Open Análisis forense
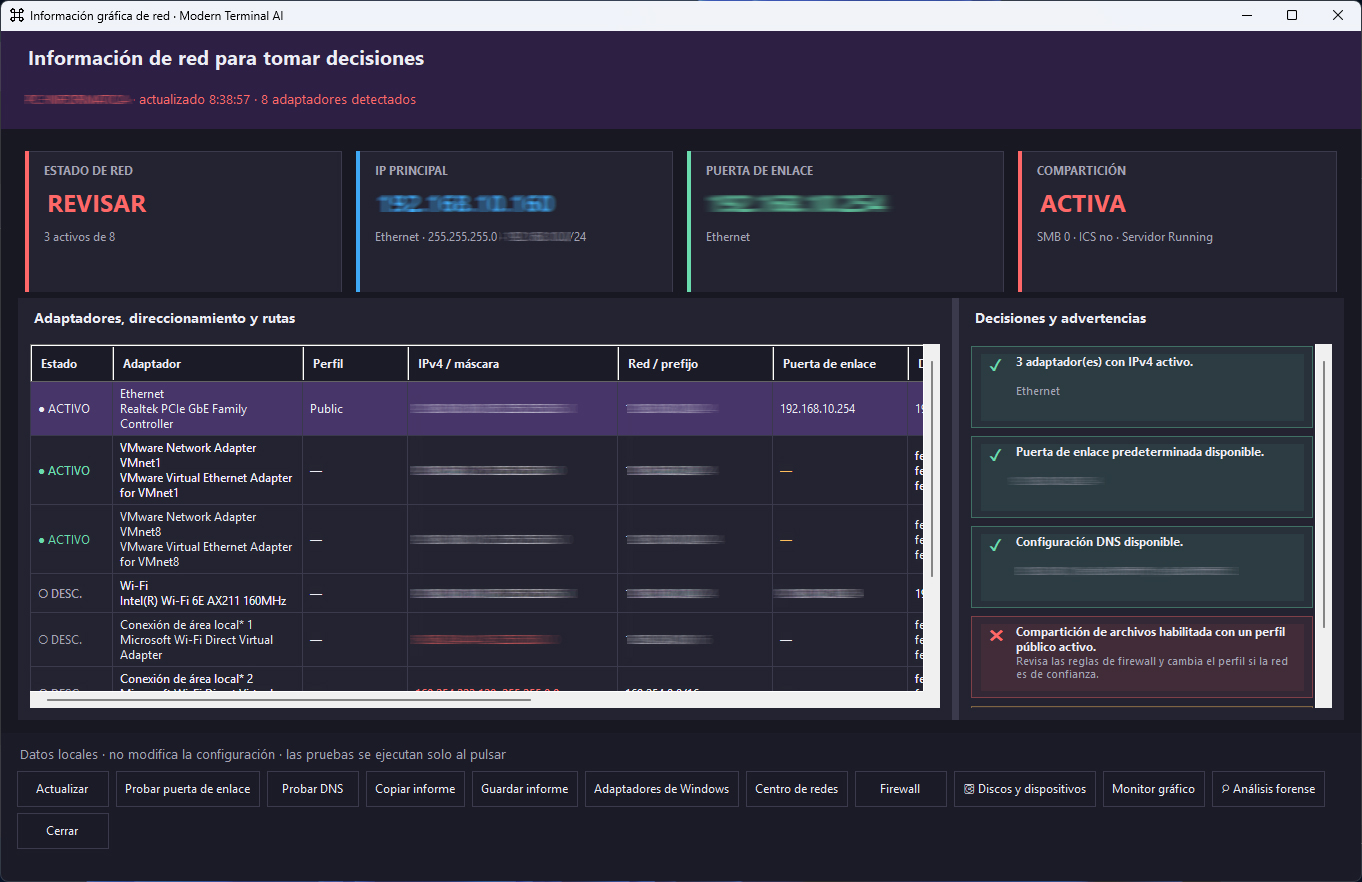The height and width of the screenshot is (882, 1362). click(x=1268, y=789)
